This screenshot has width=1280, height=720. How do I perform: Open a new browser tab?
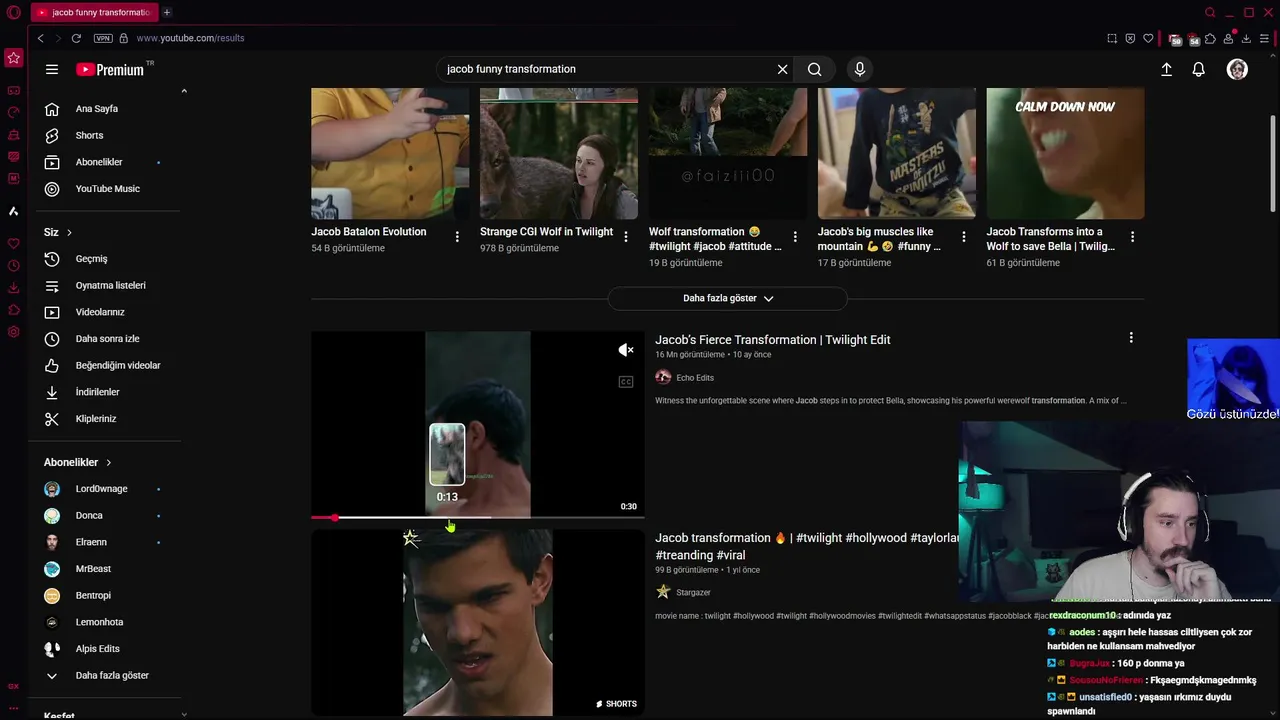pyautogui.click(x=167, y=12)
